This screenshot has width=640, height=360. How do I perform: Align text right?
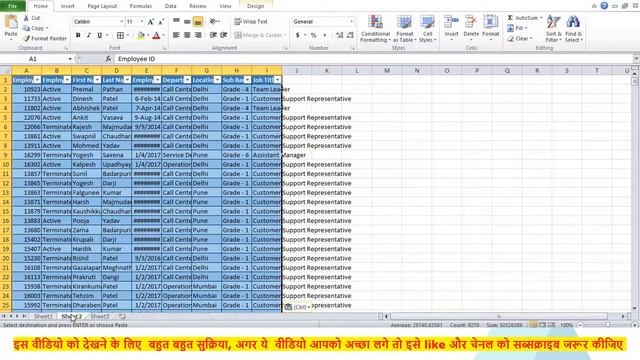(x=198, y=36)
